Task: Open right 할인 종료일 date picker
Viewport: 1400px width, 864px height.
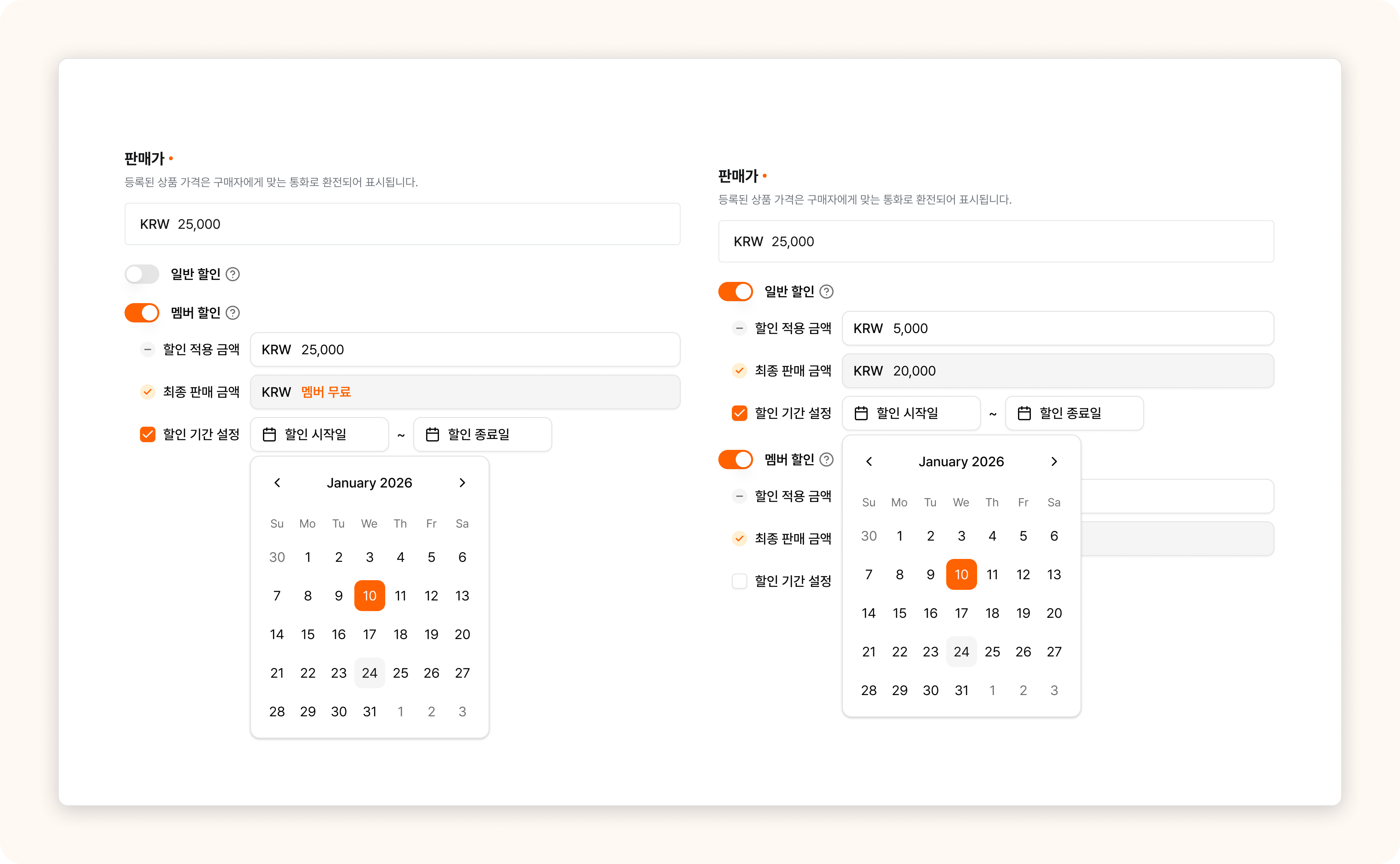Action: point(1074,413)
